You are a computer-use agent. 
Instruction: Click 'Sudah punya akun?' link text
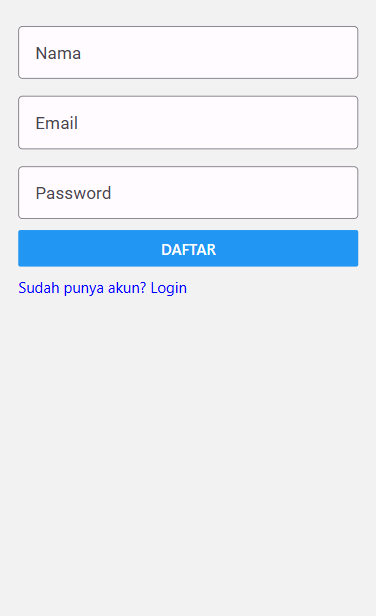82,288
